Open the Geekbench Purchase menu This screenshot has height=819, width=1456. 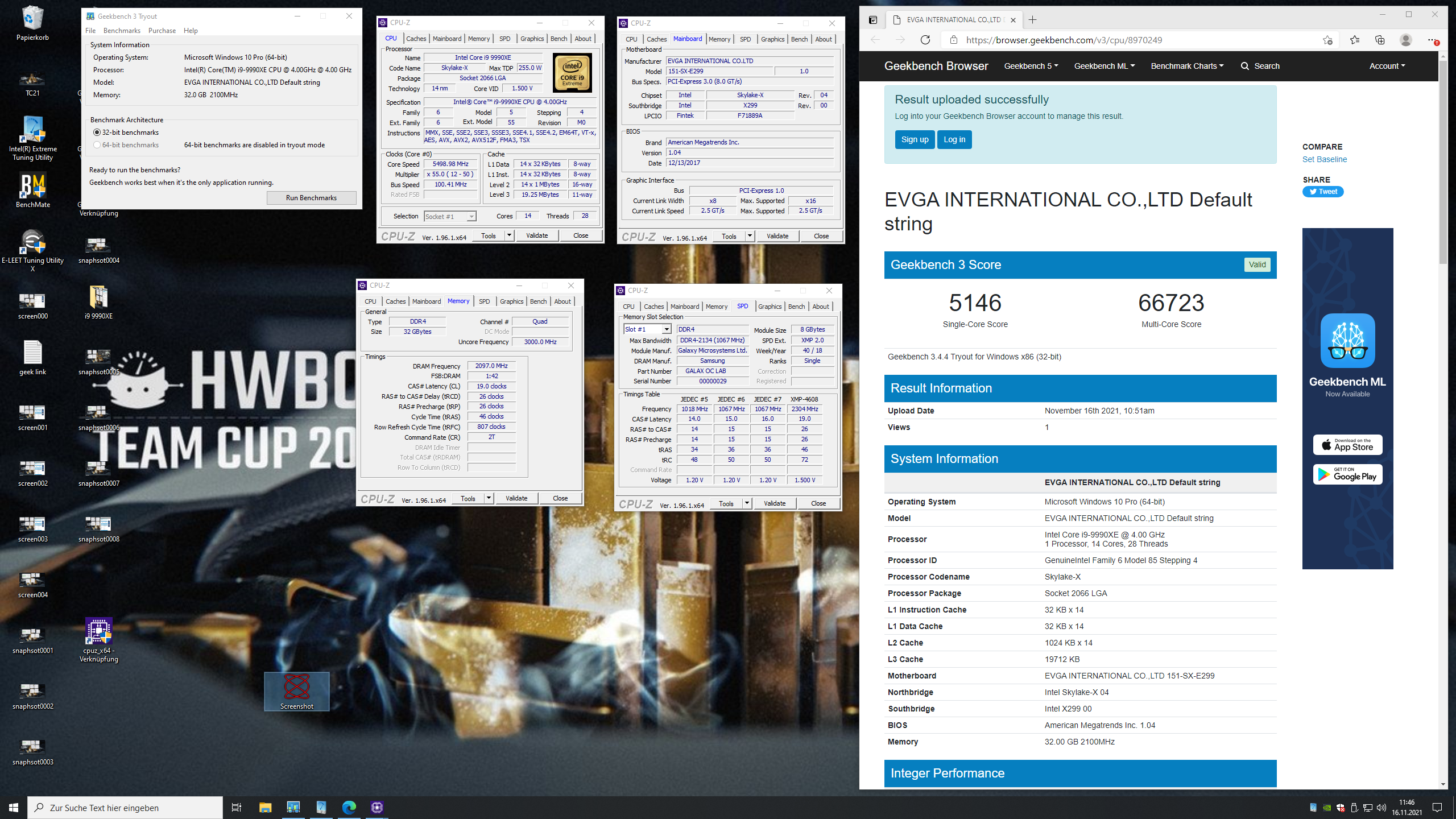[x=162, y=31]
